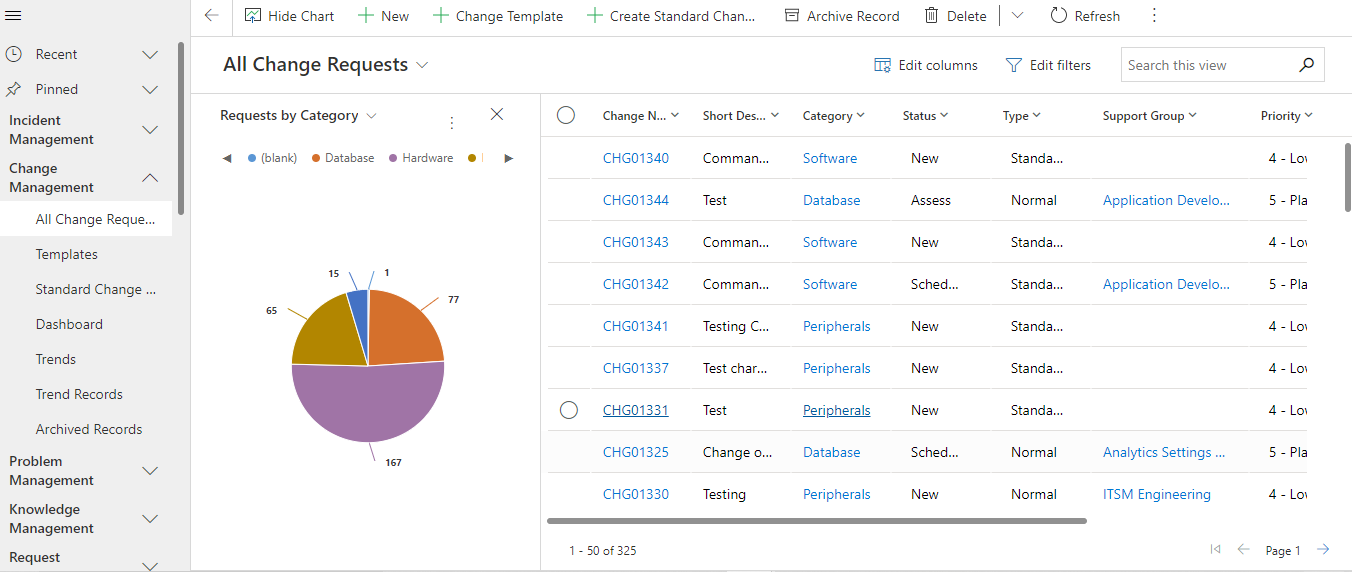
Task: Click the back arrow icon
Action: (211, 16)
